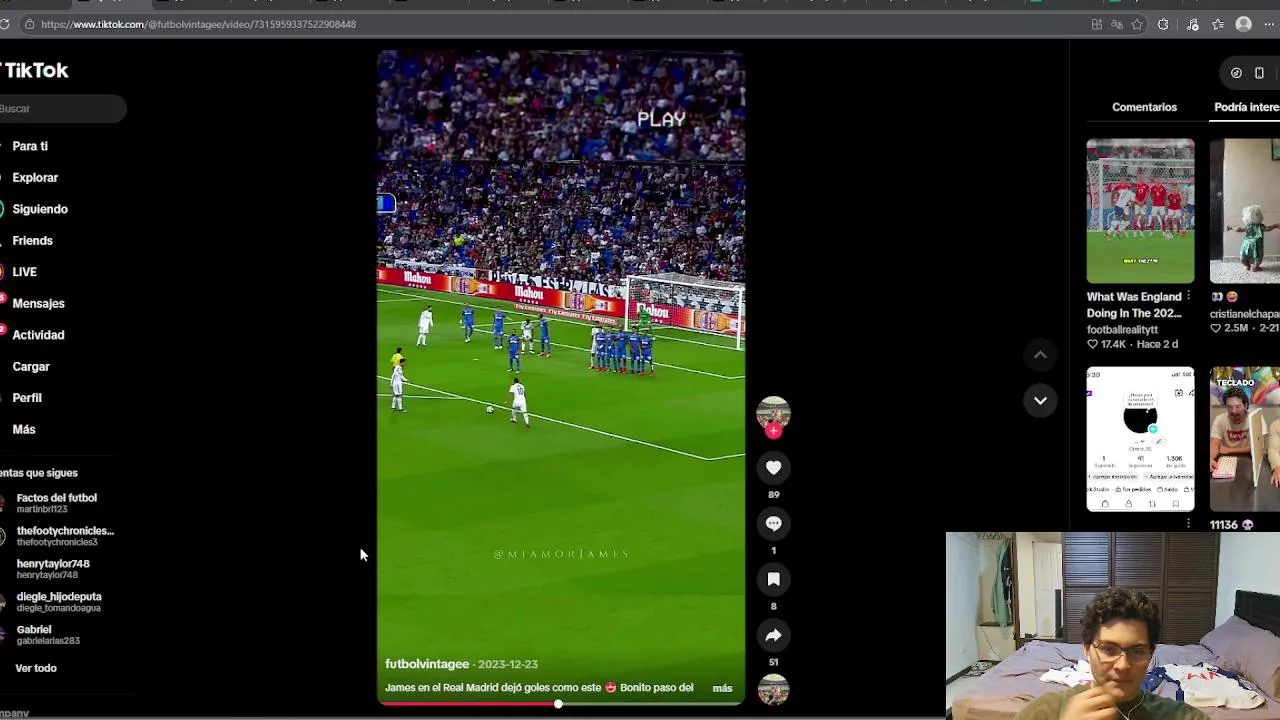Click the site info lock icon in address bar
This screenshot has width=1280, height=720.
pos(29,24)
